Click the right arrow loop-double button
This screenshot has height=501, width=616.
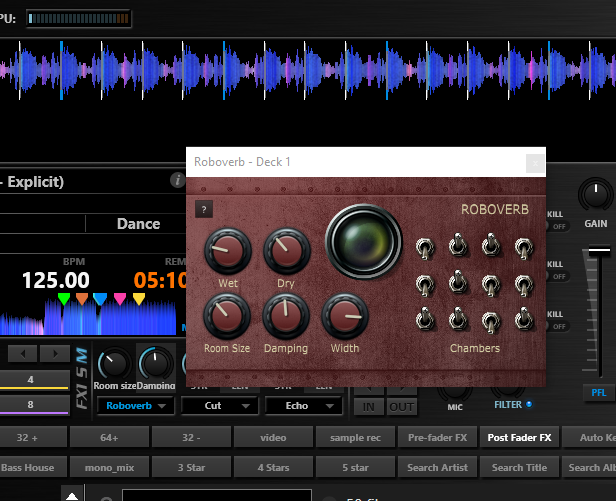(x=55, y=354)
